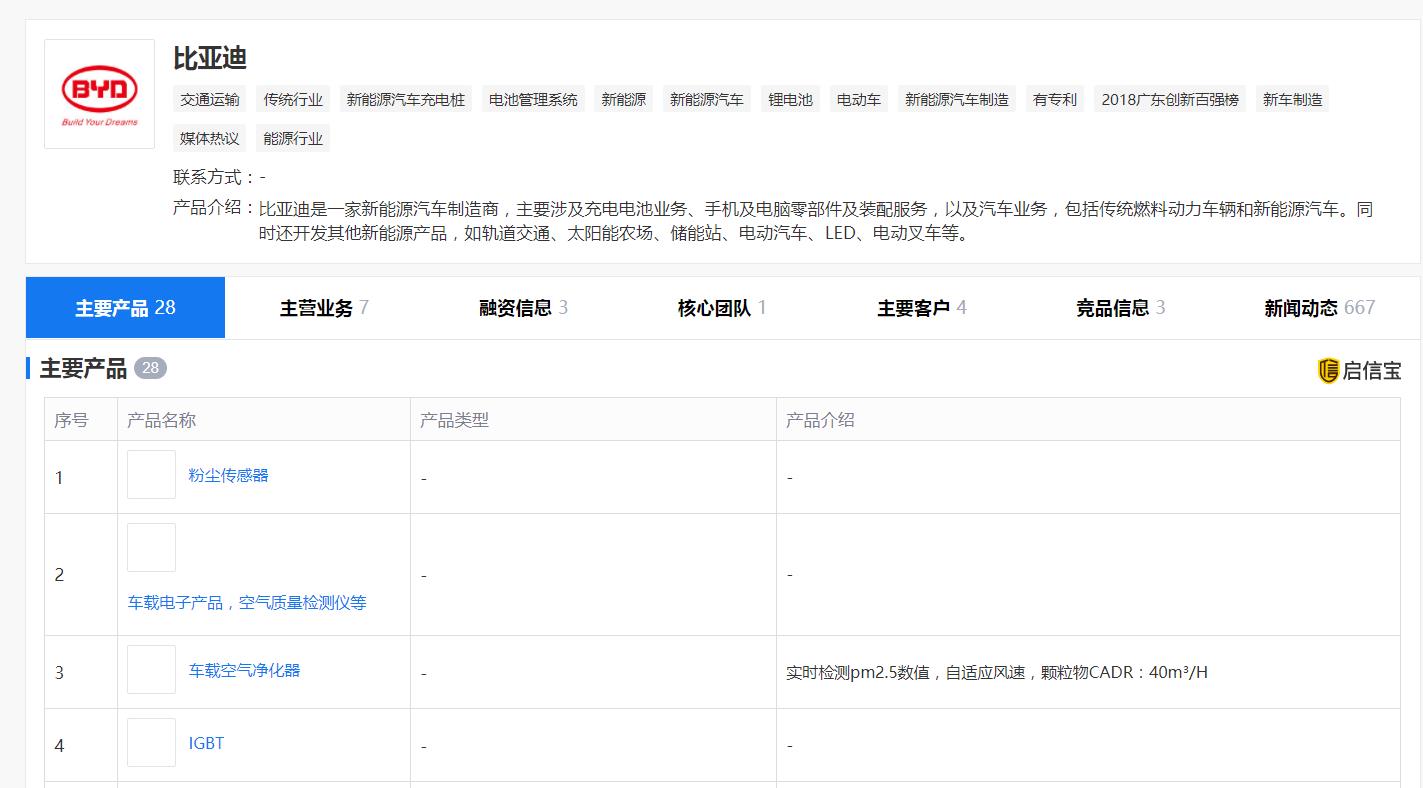Click the 28 count badge beside 主要产品 heading
This screenshot has width=1423, height=788.
pos(150,368)
